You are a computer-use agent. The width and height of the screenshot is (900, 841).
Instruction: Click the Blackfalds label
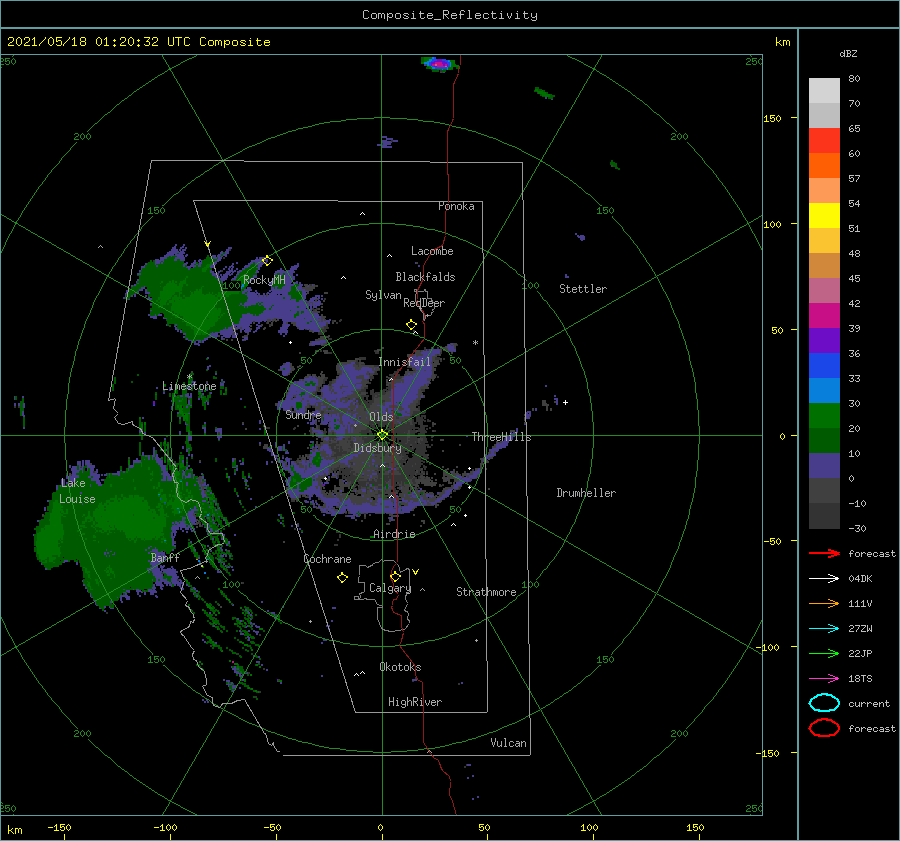click(425, 277)
